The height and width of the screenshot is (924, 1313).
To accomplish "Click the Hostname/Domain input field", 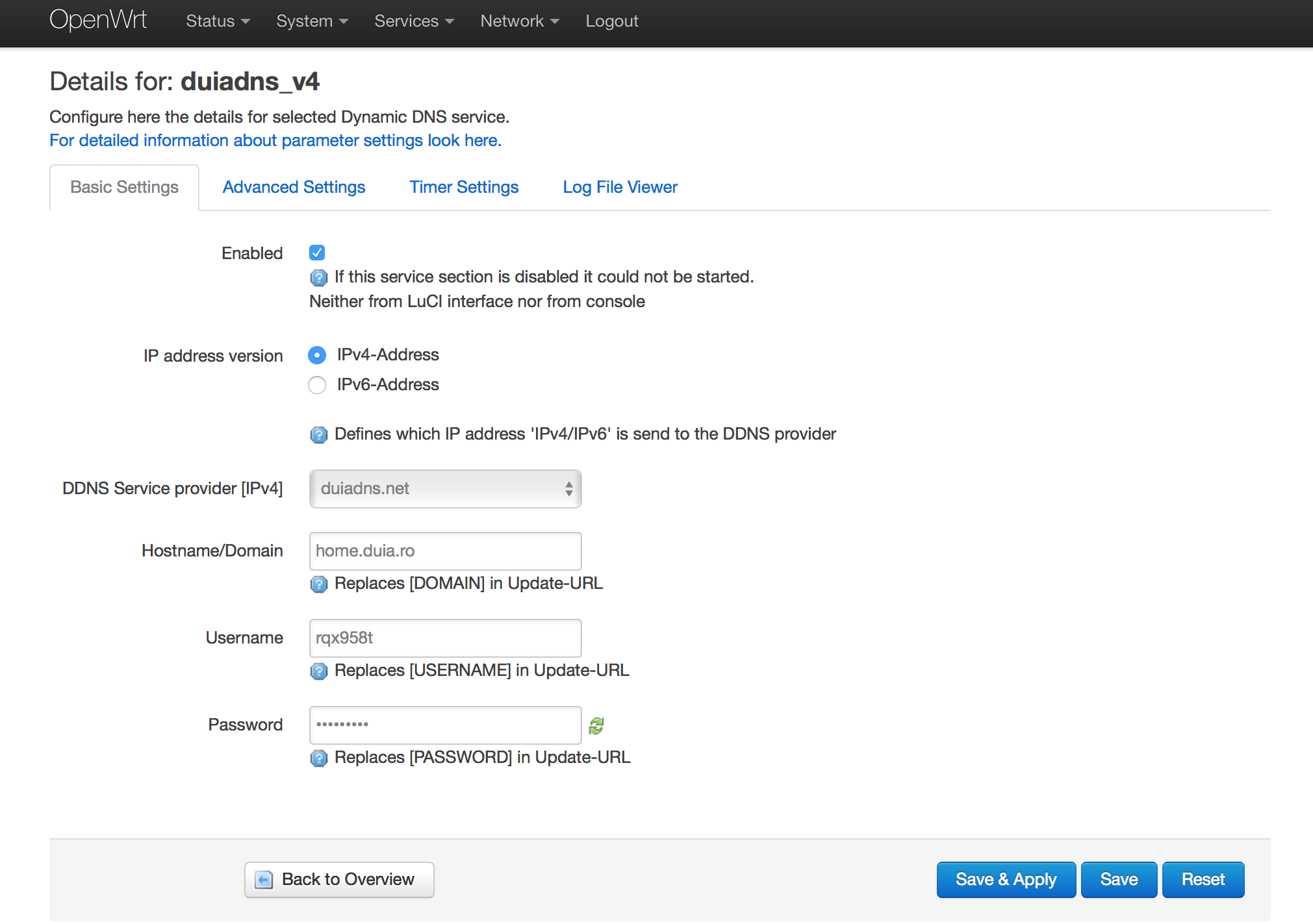I will point(446,551).
